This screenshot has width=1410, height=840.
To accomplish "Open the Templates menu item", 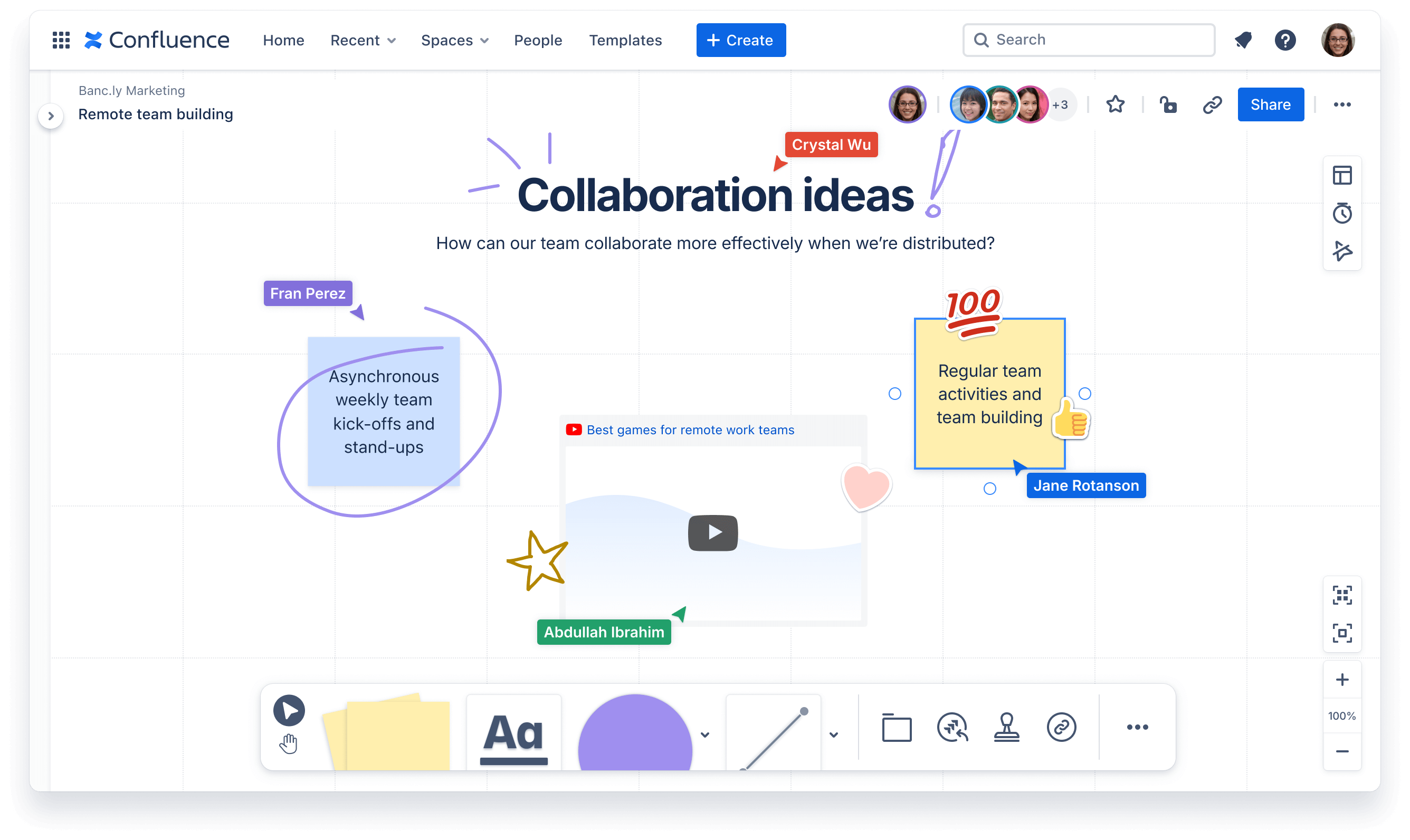I will tap(626, 40).
